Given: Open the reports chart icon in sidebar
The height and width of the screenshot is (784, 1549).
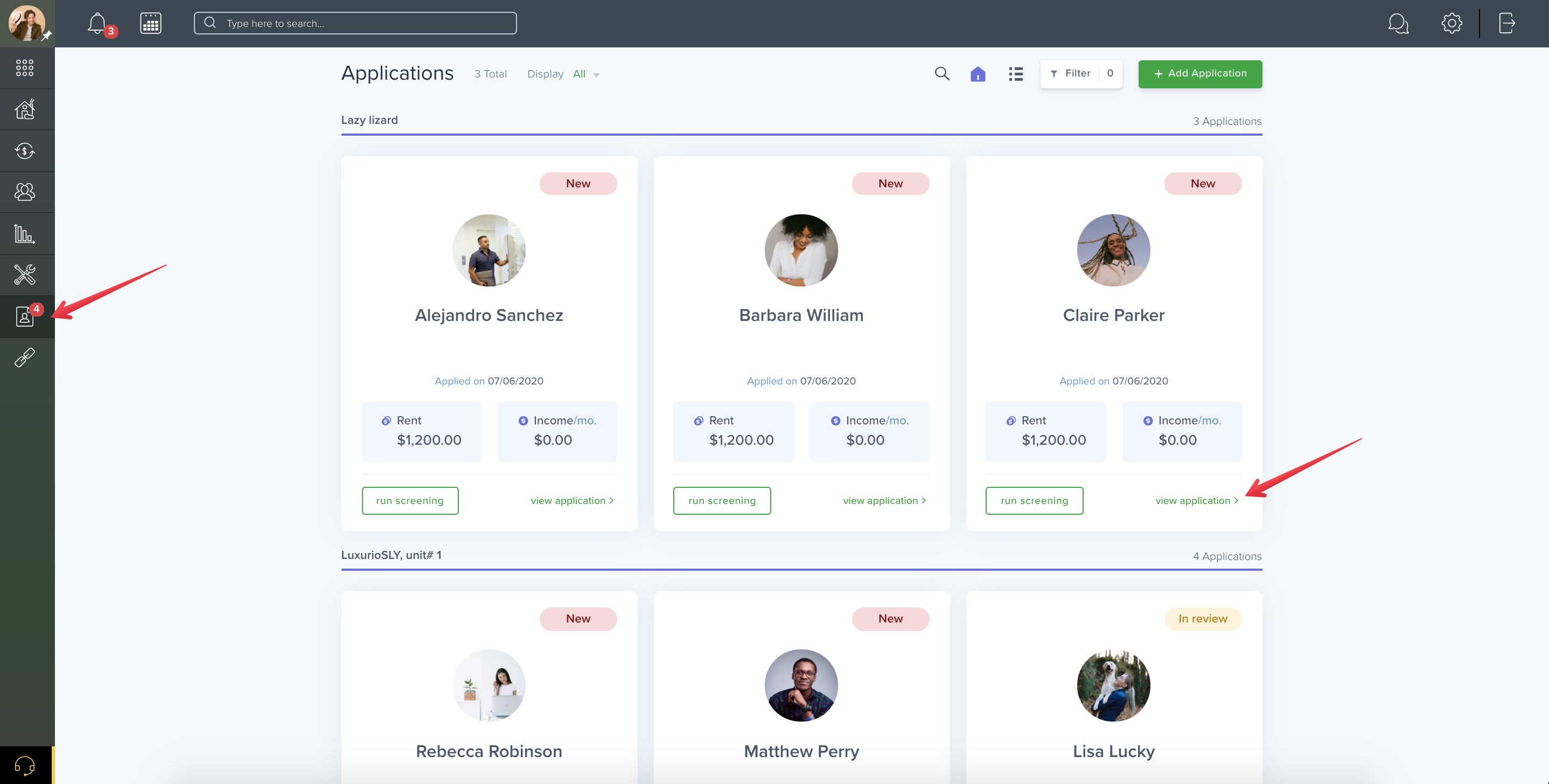Looking at the screenshot, I should 25,234.
